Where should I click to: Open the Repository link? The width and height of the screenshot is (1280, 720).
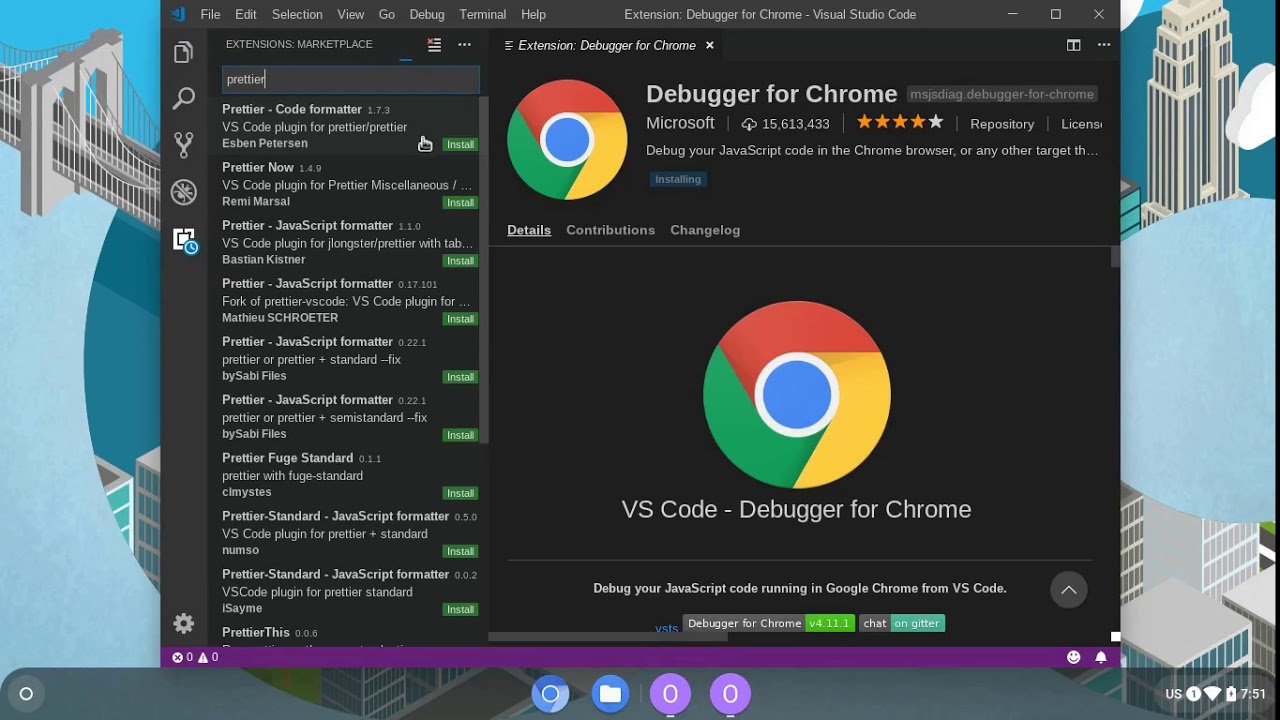coord(1002,124)
